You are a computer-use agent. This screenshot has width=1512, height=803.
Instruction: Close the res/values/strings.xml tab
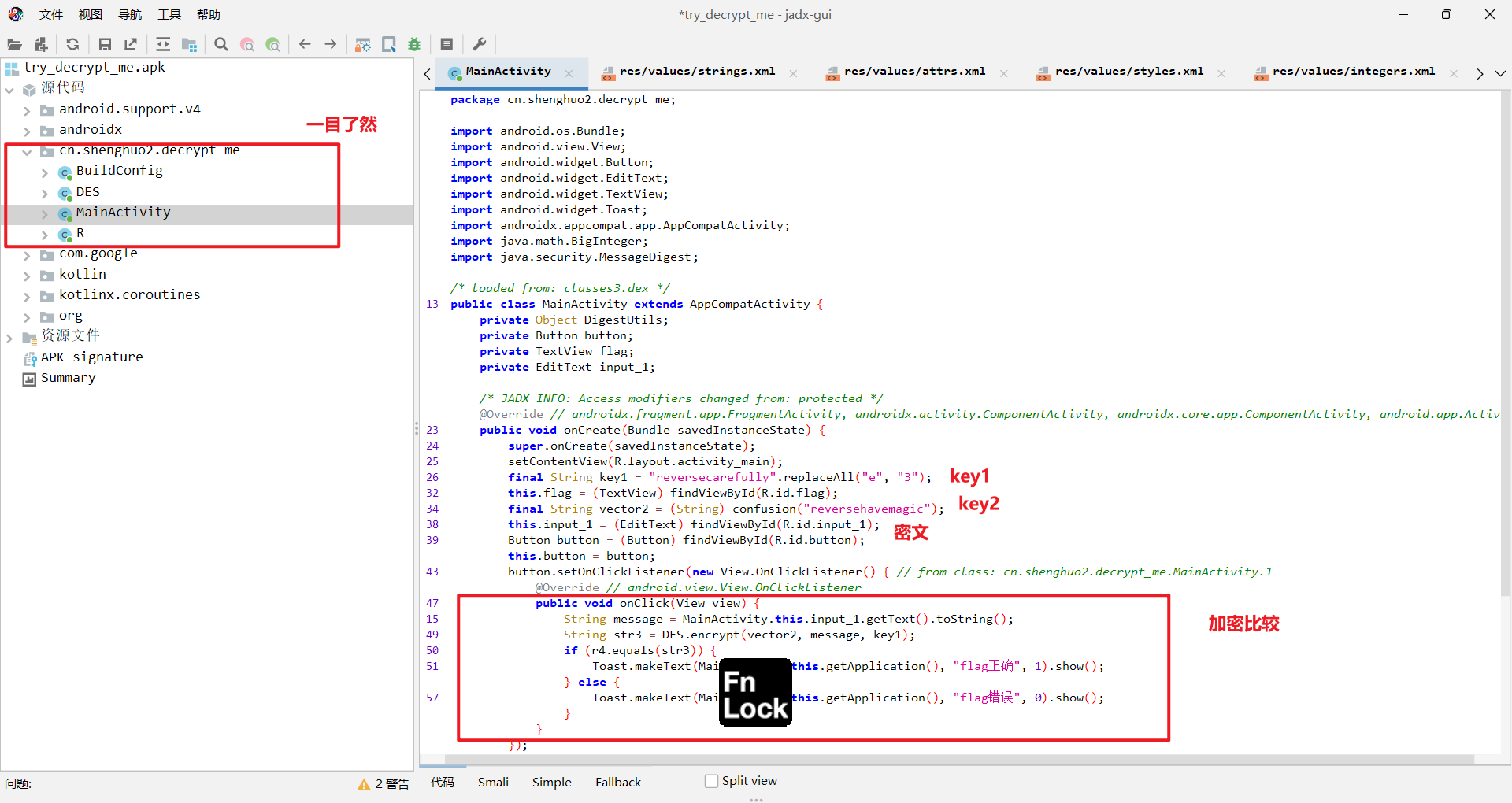pyautogui.click(x=793, y=73)
